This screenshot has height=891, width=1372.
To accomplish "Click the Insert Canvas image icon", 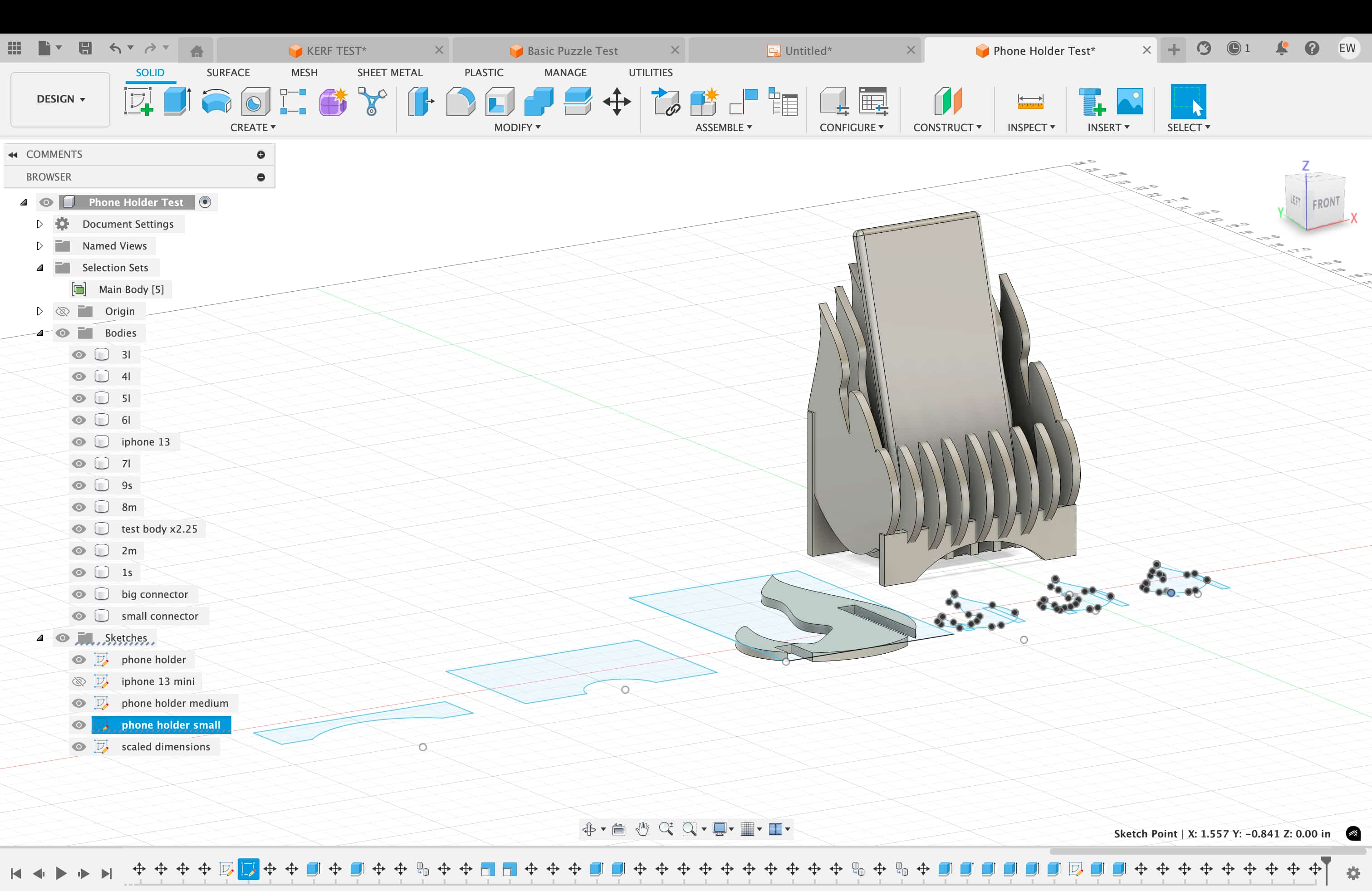I will tap(1129, 102).
